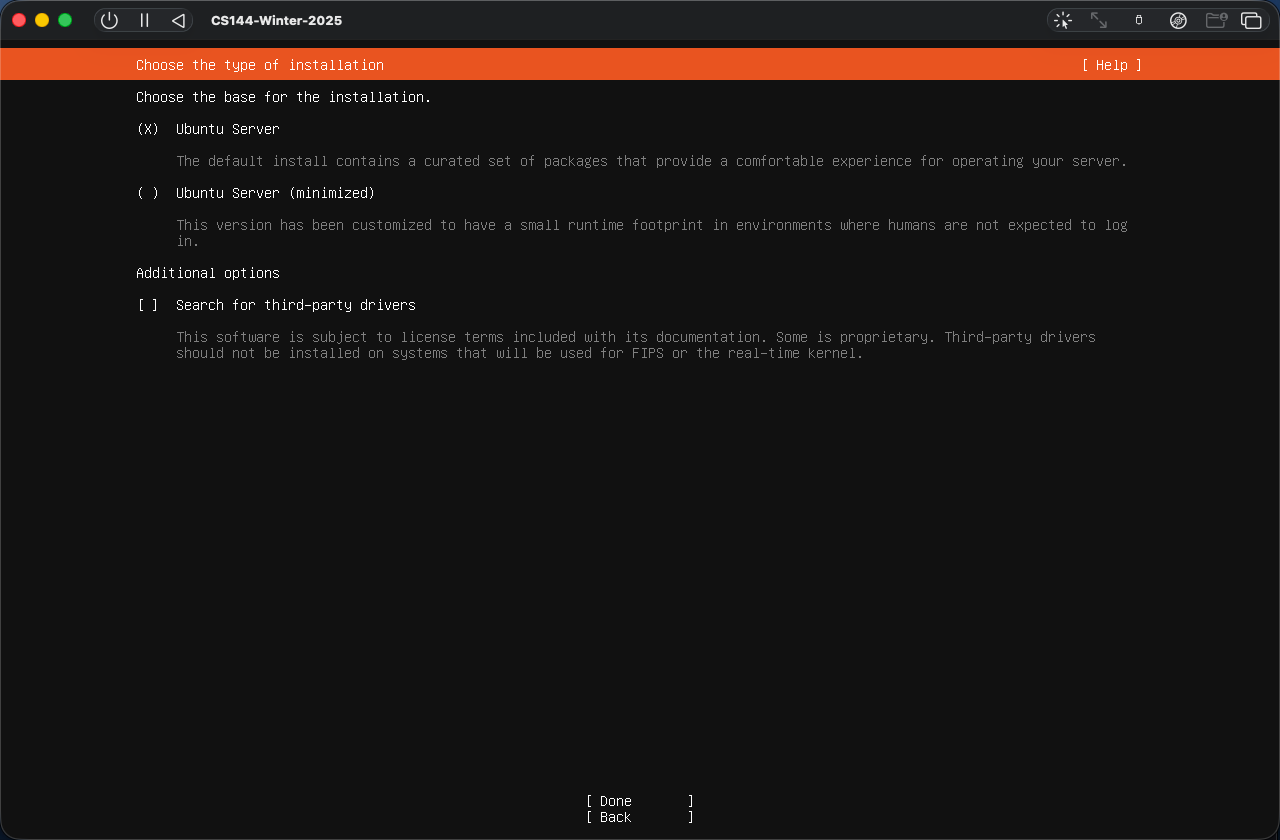The height and width of the screenshot is (840, 1280).
Task: Click the Back button
Action: click(x=640, y=817)
